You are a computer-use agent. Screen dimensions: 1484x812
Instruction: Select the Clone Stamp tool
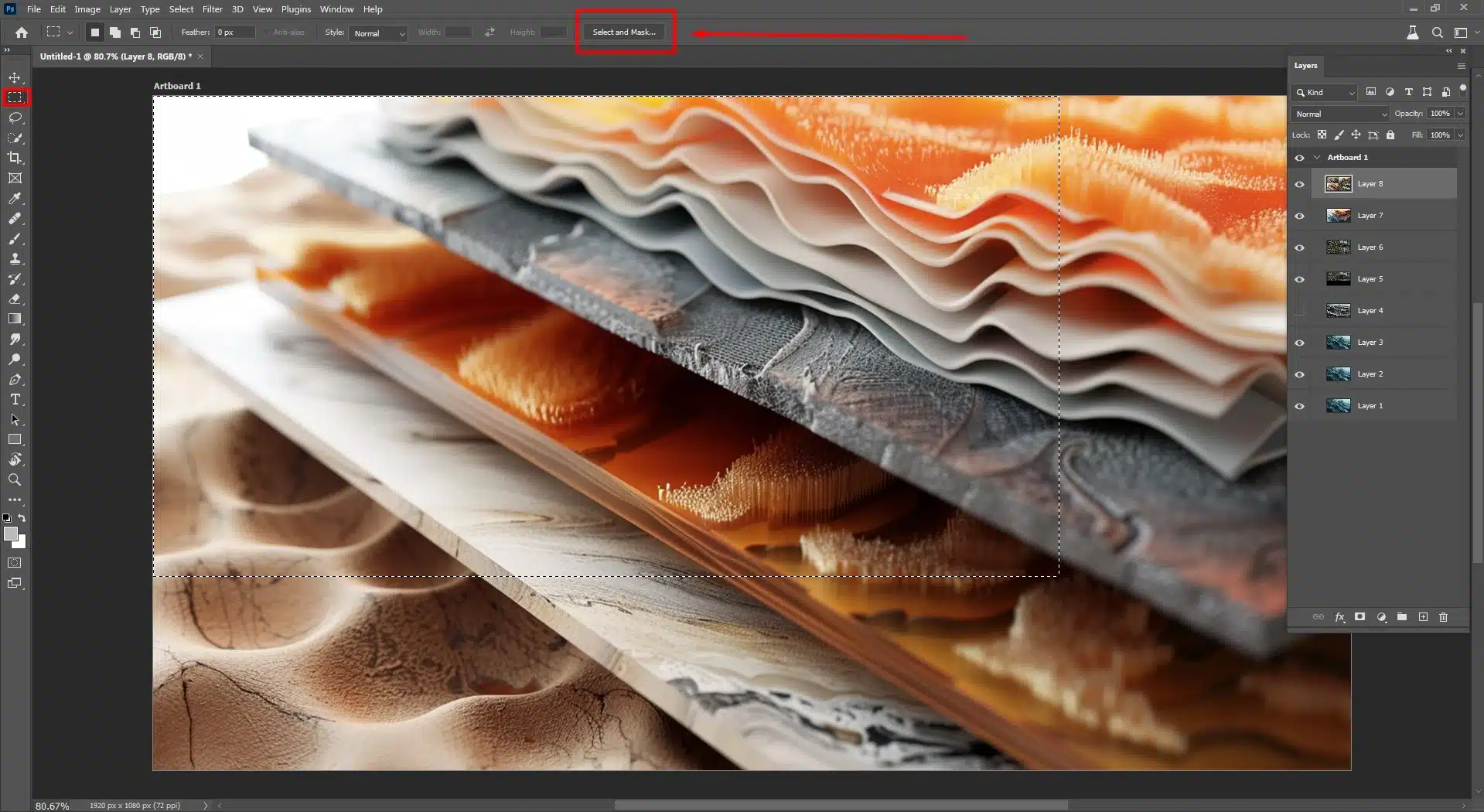(x=15, y=258)
